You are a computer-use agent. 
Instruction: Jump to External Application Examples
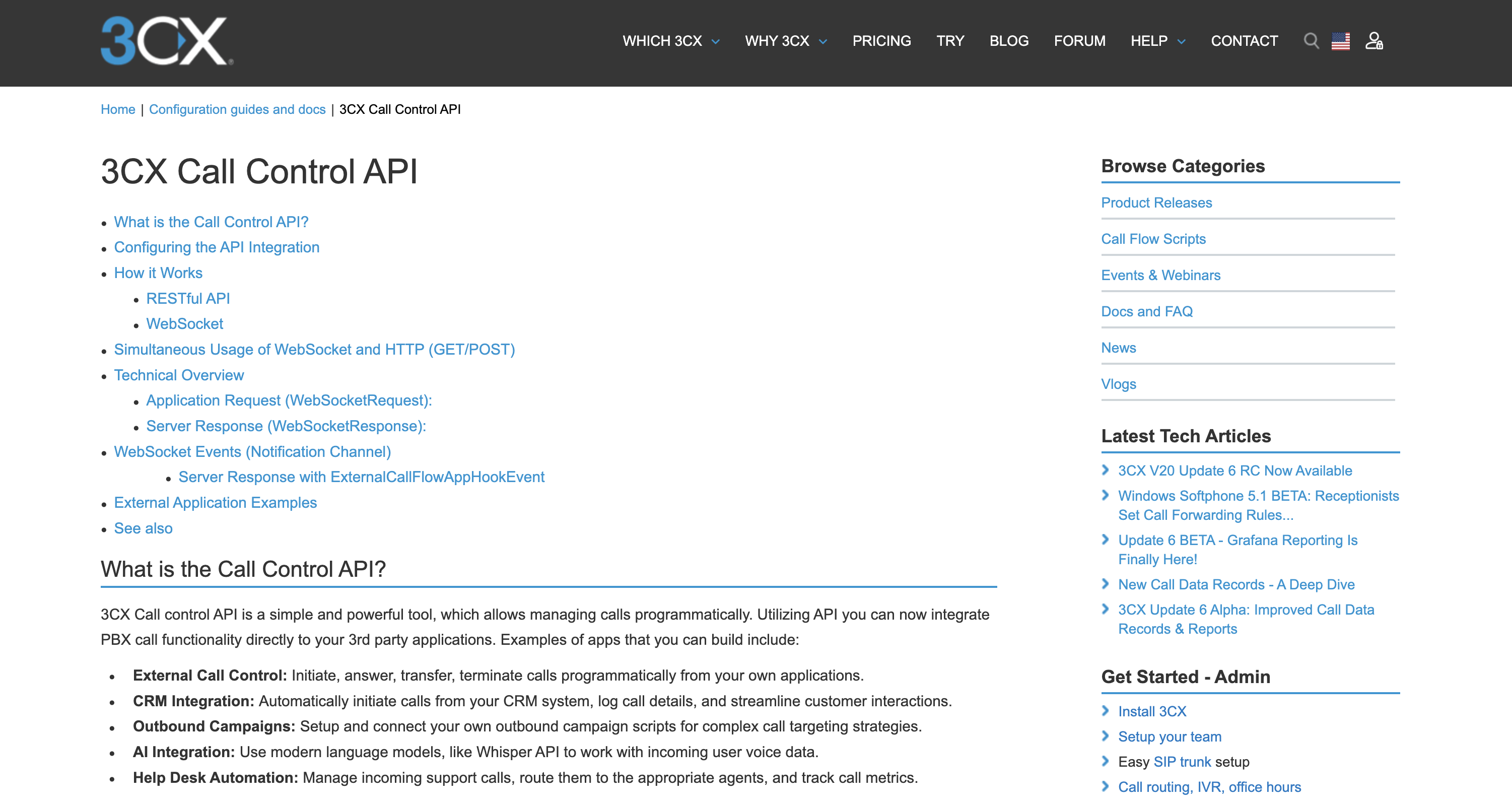pos(216,503)
